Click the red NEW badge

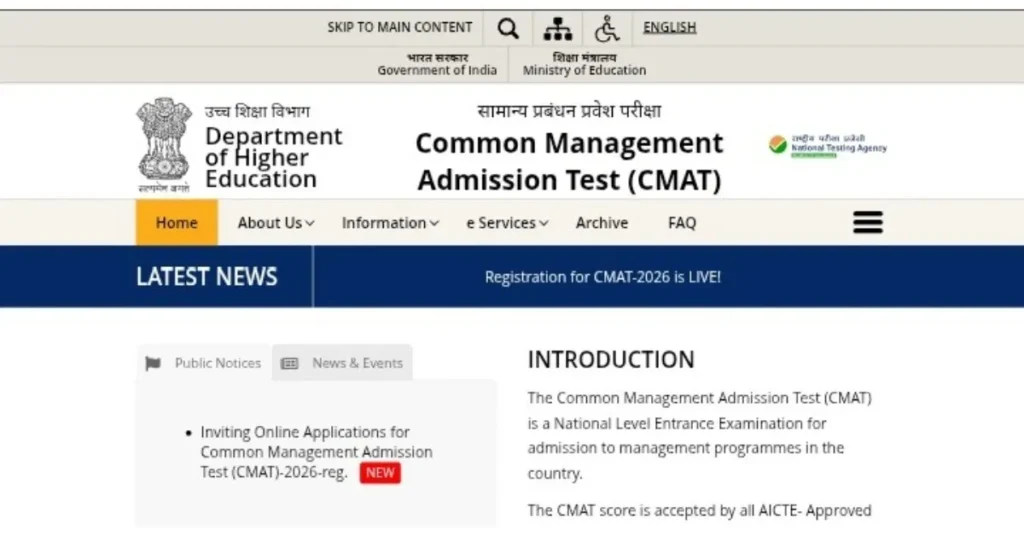[380, 473]
